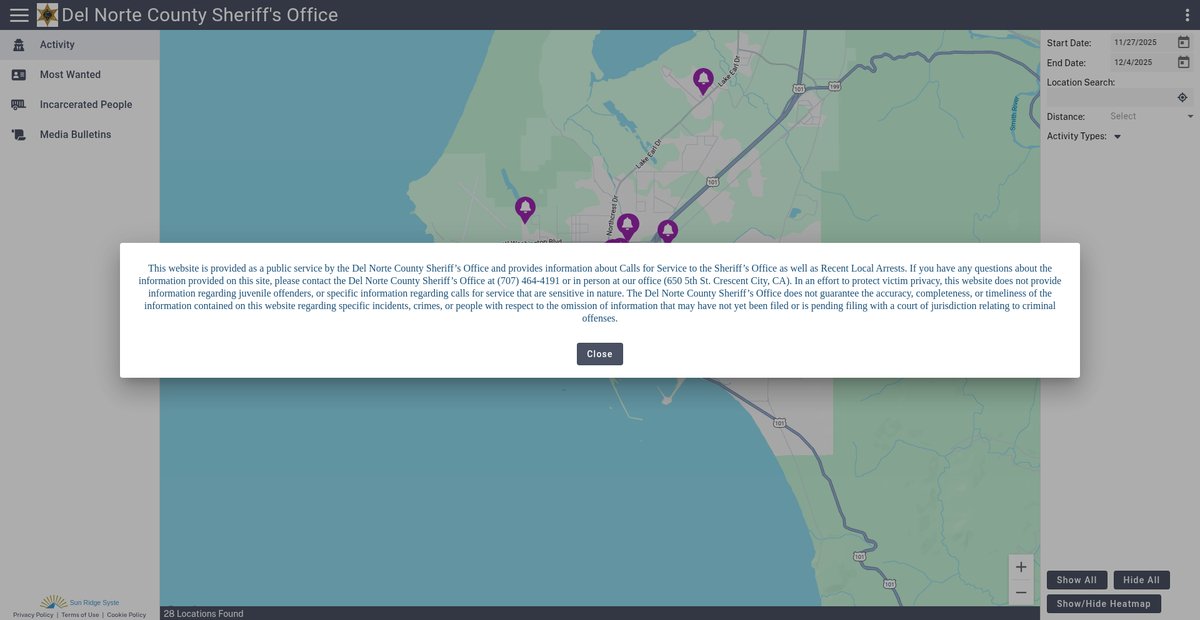Click the Start Date input field
The image size is (1200, 620).
tap(1141, 43)
